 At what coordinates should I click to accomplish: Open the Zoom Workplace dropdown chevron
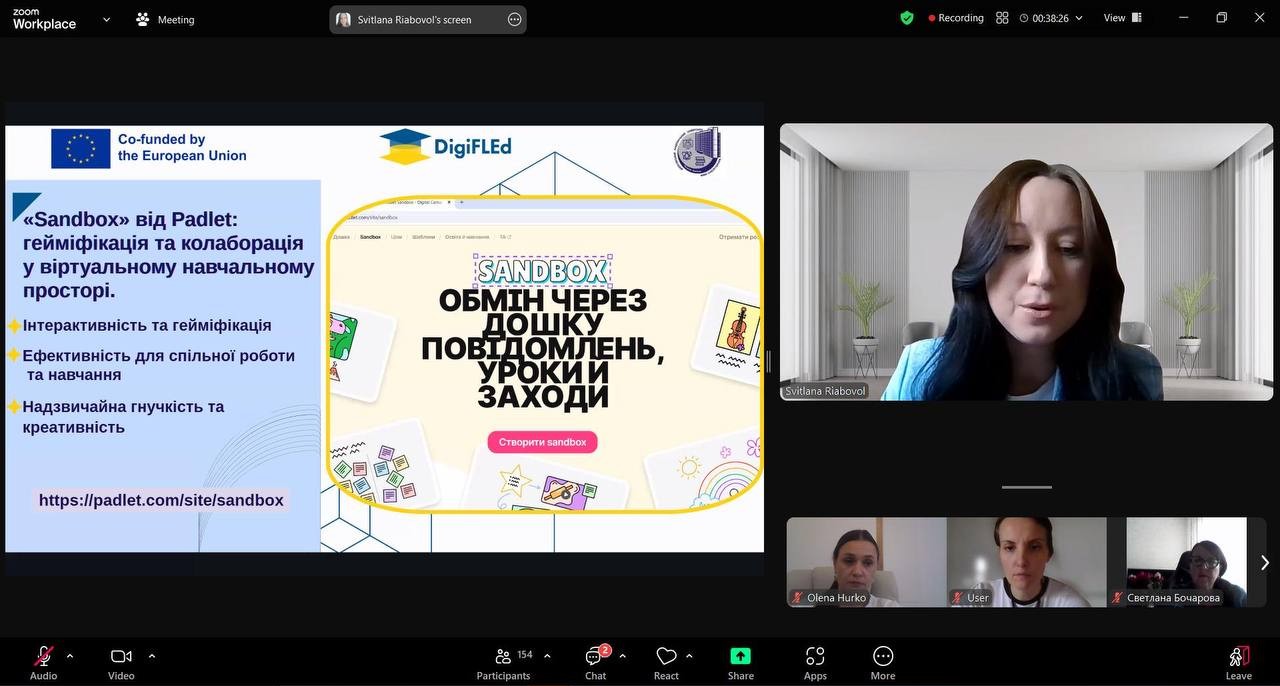pyautogui.click(x=106, y=19)
